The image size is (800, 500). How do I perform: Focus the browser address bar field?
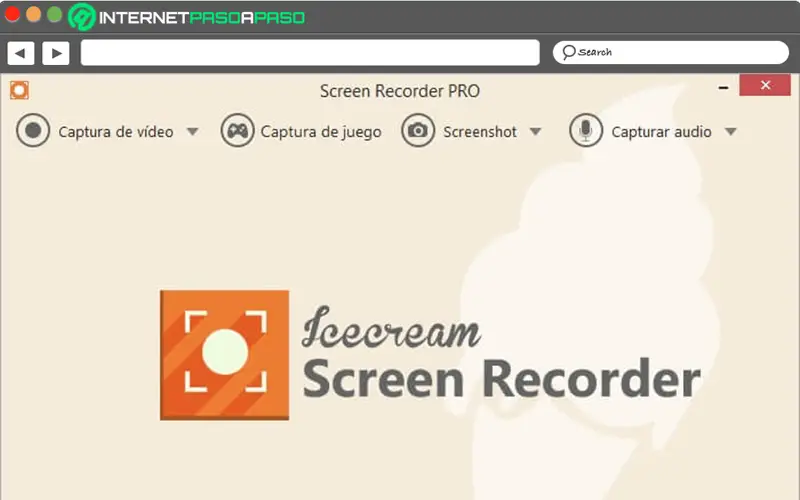(x=310, y=53)
